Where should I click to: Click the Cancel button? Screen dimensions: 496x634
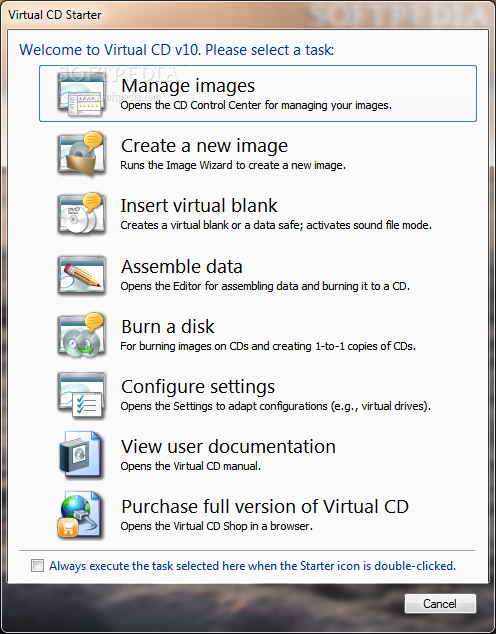[440, 604]
